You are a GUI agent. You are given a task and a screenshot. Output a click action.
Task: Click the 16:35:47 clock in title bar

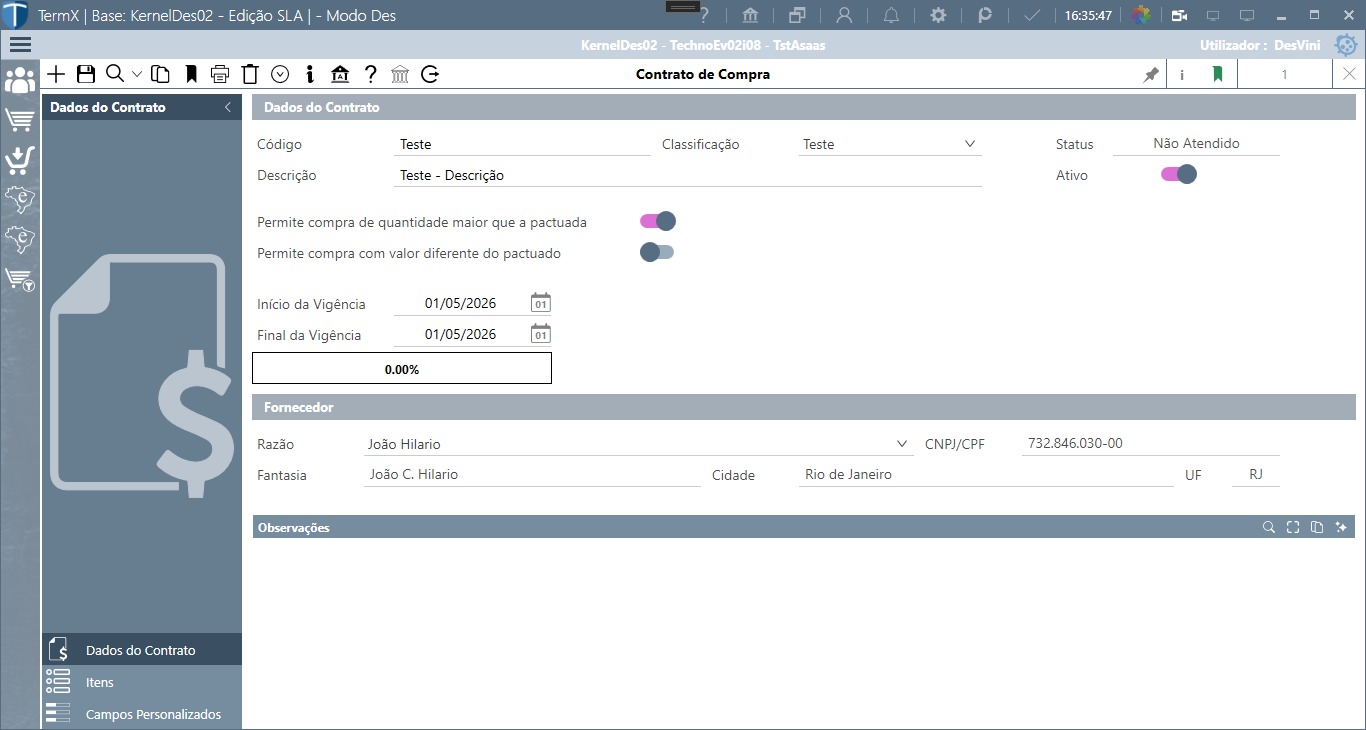tap(1088, 16)
